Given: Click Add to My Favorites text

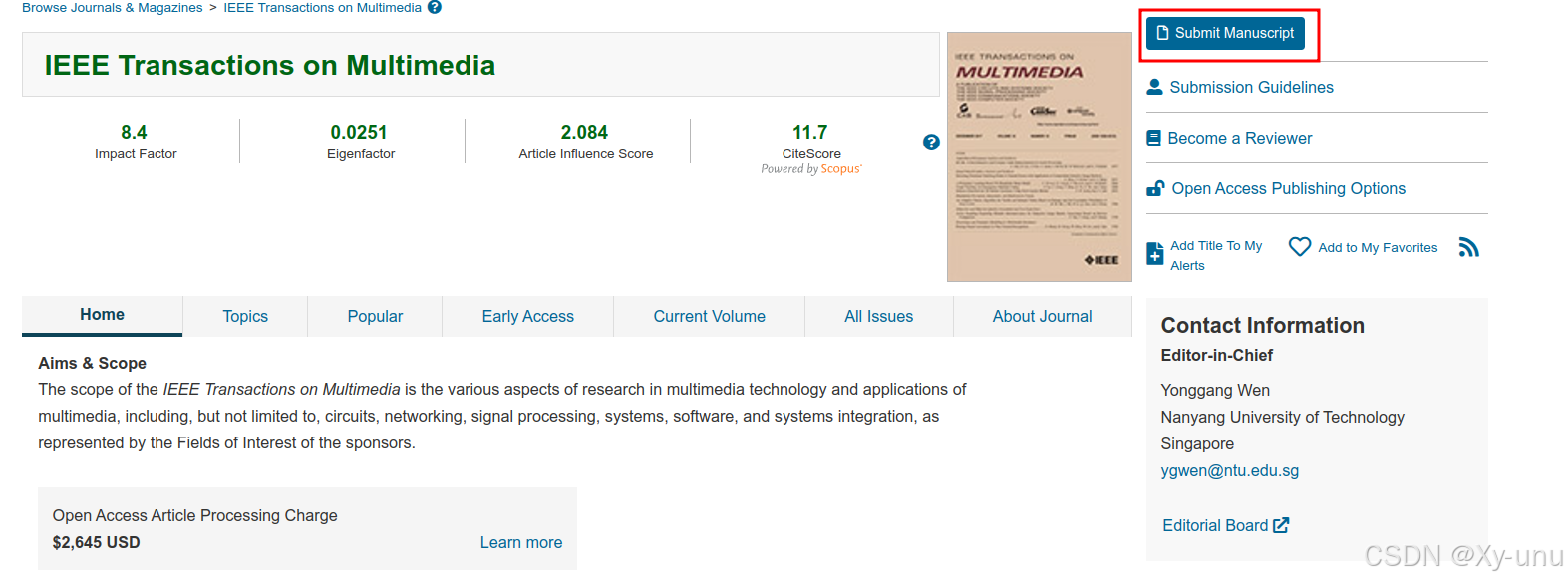Looking at the screenshot, I should [1378, 247].
